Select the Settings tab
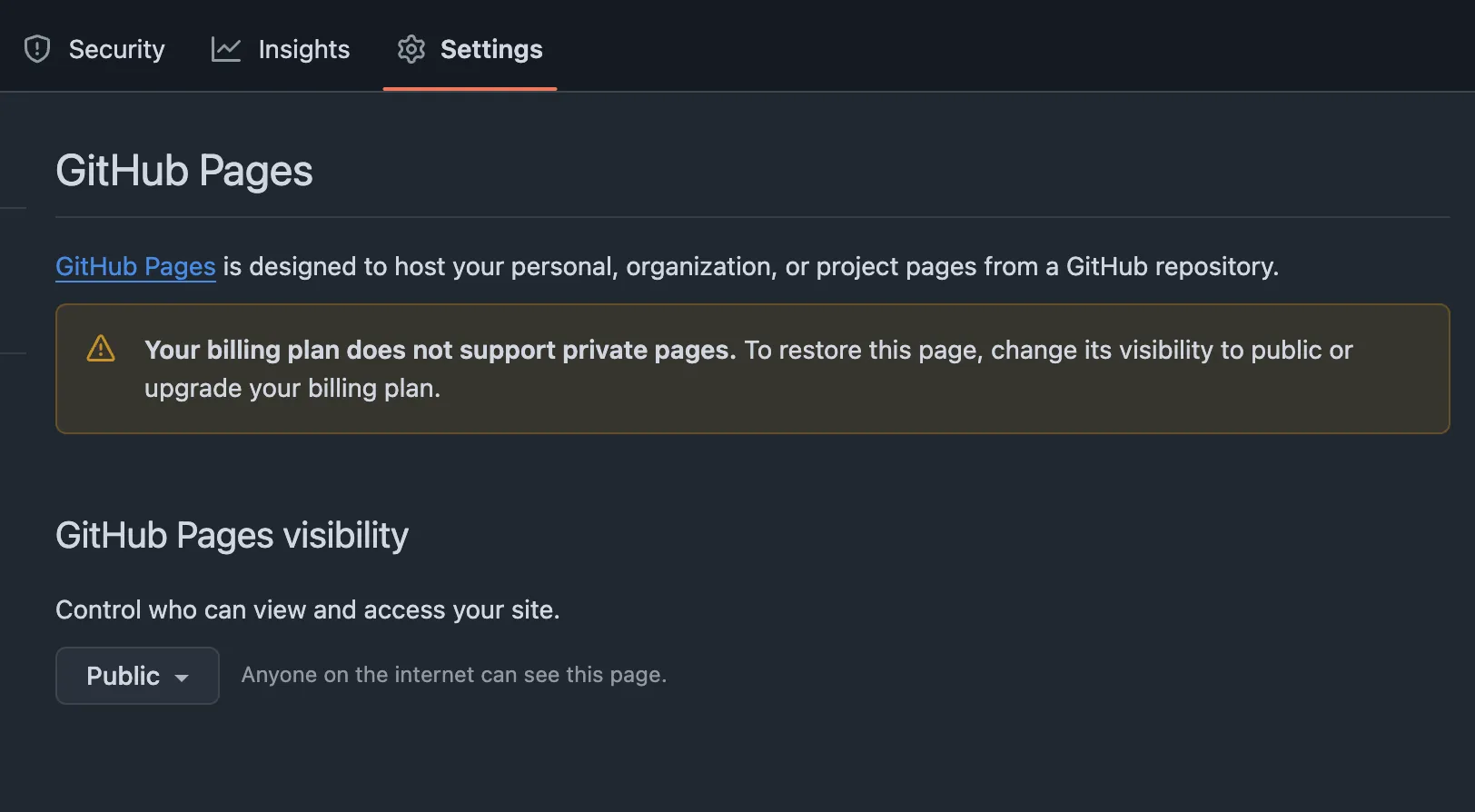Screen dimensions: 1475x812 pyautogui.click(x=470, y=49)
